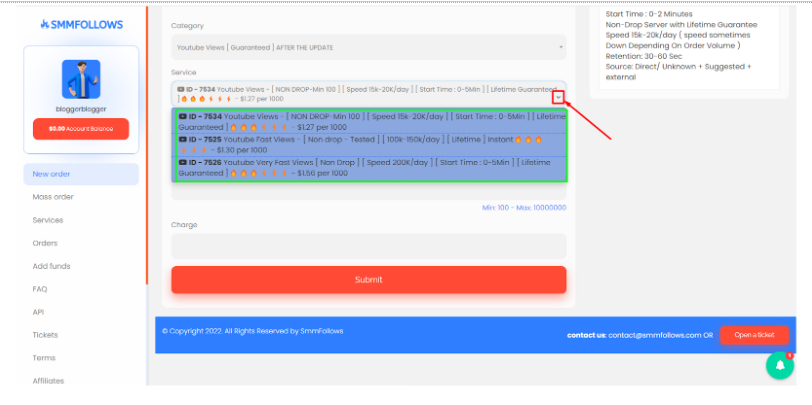
Task: Select service ID 7525 Youtube Fast Views
Action: (371, 144)
